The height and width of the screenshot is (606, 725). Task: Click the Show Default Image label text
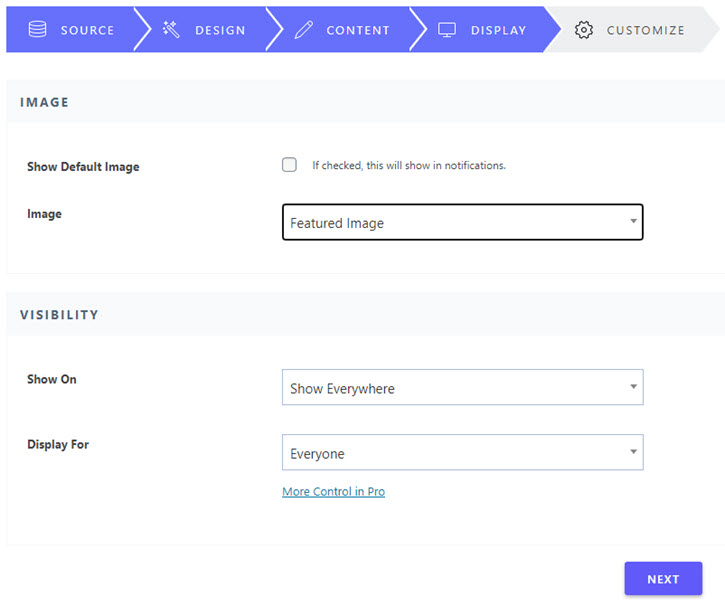click(83, 166)
